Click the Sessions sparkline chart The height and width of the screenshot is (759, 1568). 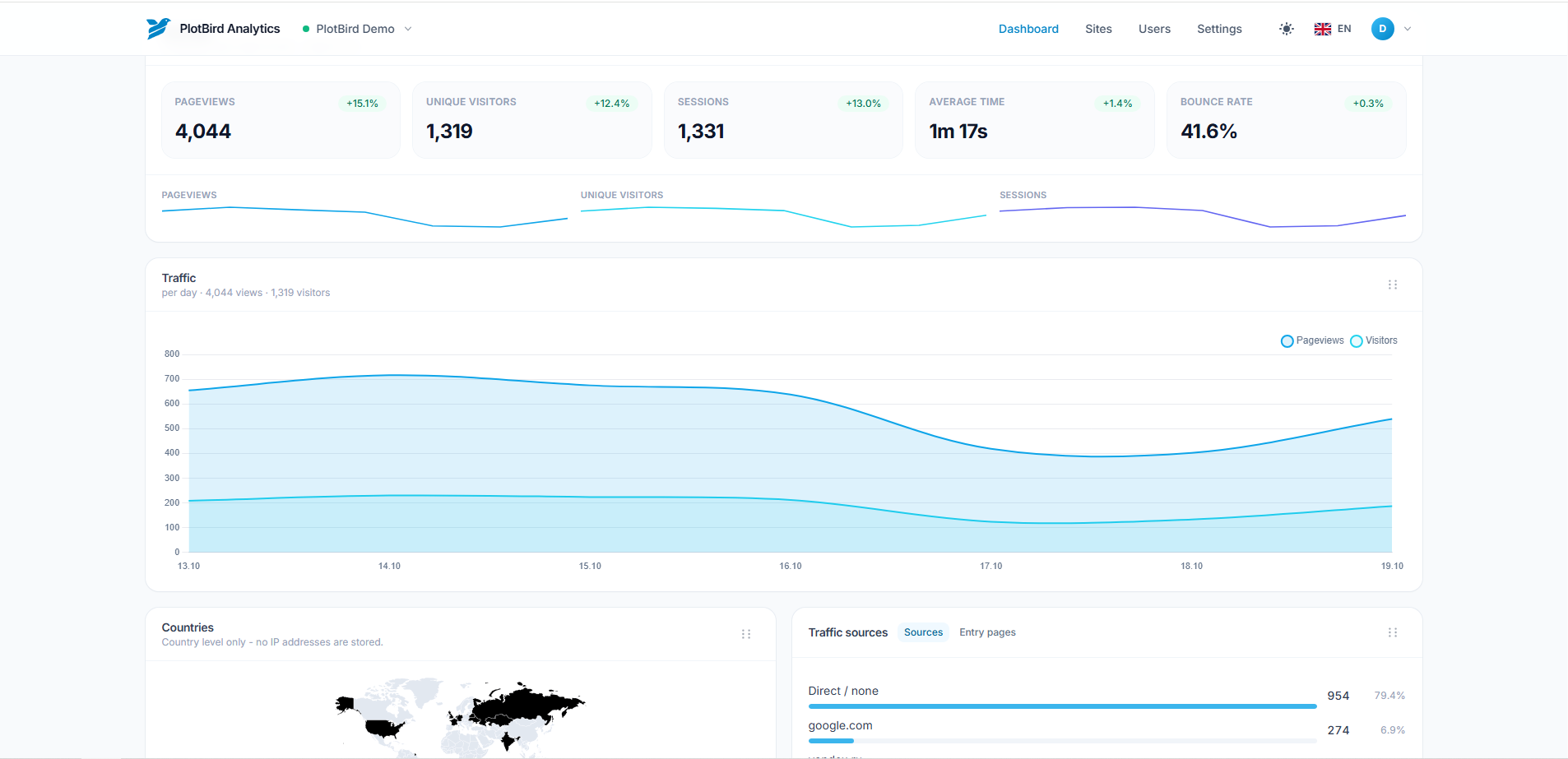coord(1203,217)
